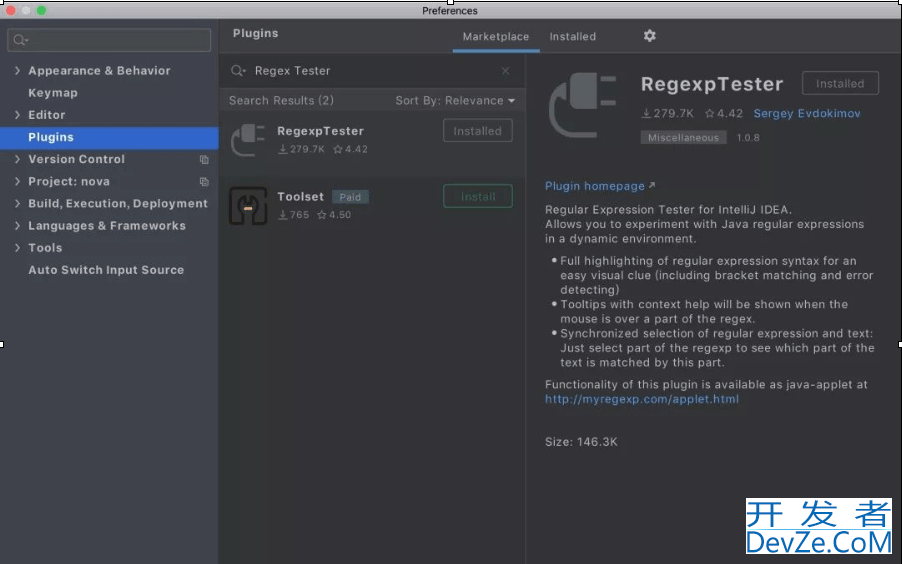Select the Toolset result title
The image size is (902, 564).
300,197
